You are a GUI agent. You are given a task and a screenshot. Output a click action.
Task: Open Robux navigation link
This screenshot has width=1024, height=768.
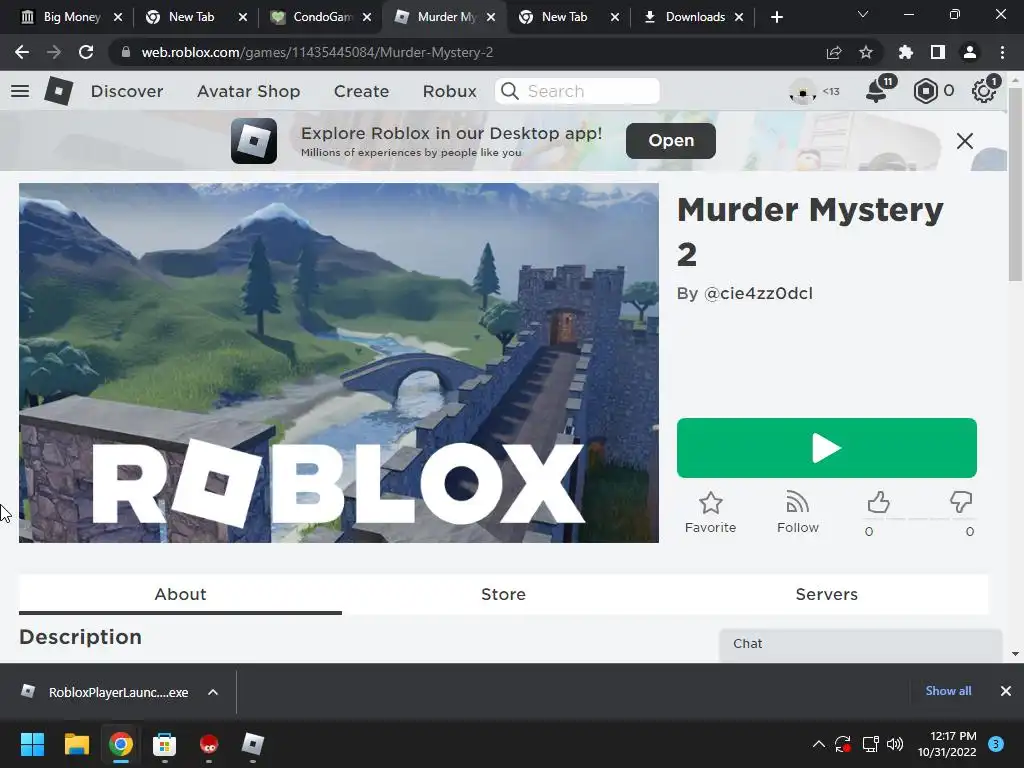[x=449, y=91]
